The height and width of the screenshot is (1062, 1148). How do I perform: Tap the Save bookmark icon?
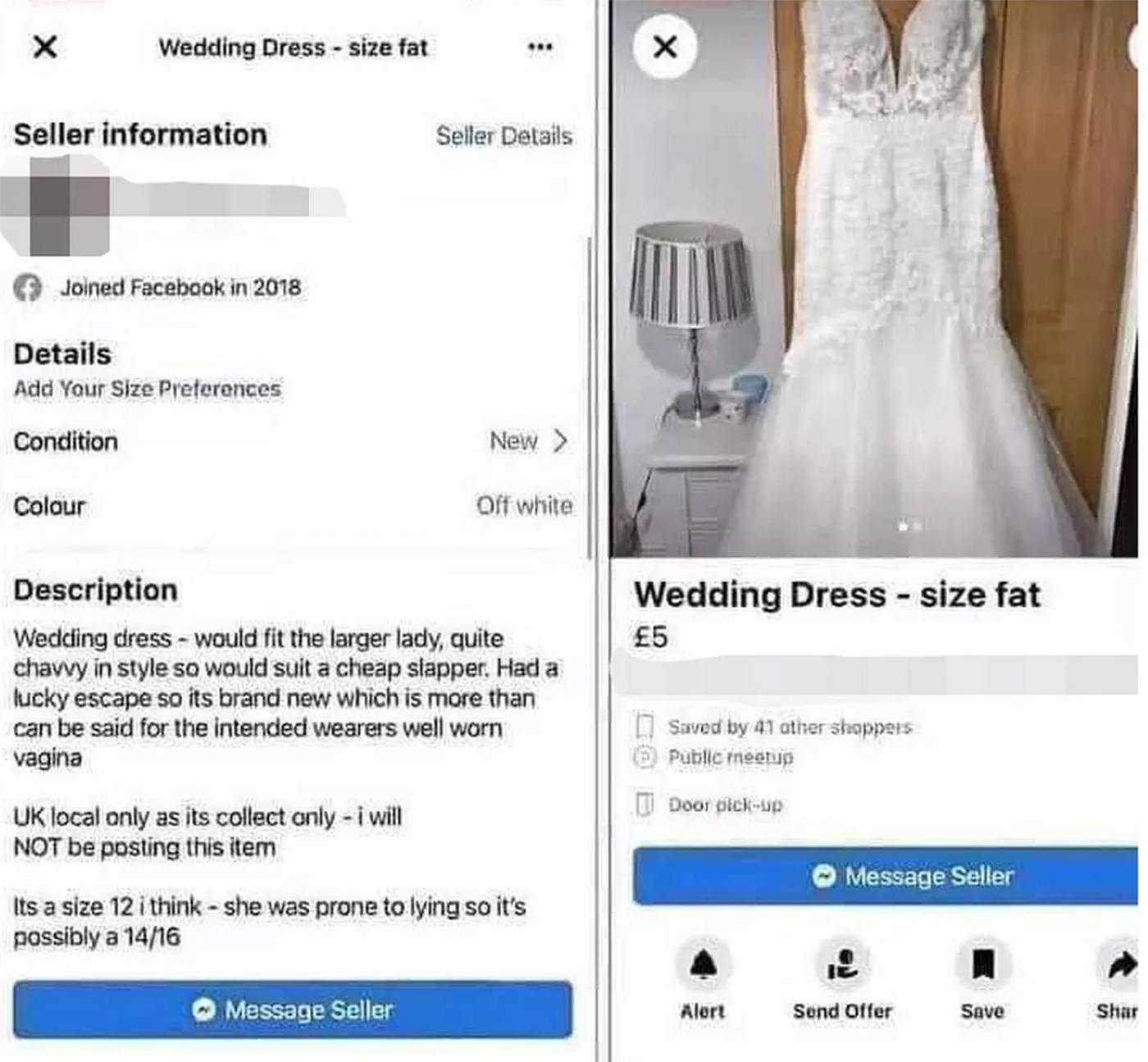coord(982,964)
